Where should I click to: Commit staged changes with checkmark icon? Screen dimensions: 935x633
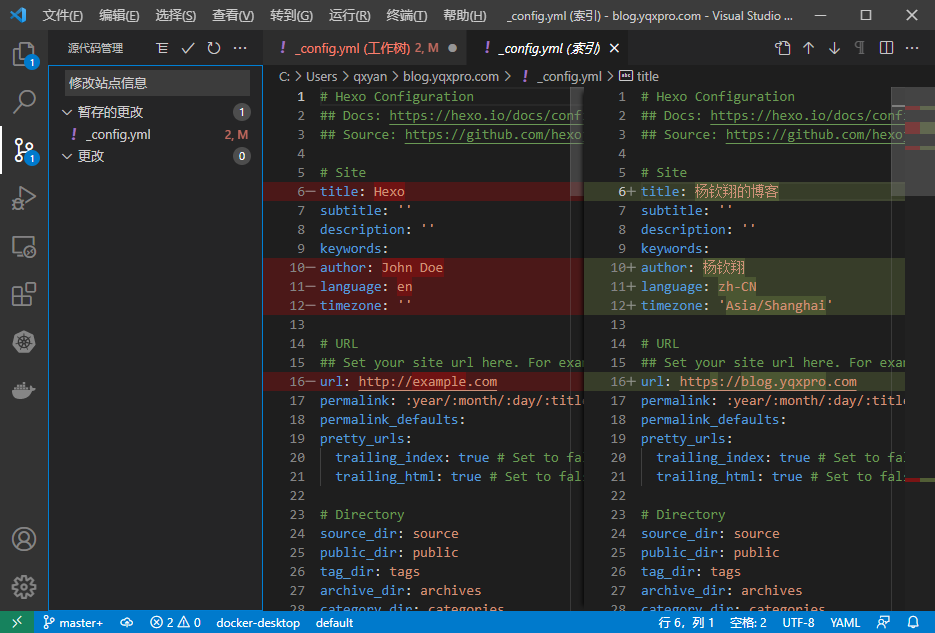[x=188, y=48]
